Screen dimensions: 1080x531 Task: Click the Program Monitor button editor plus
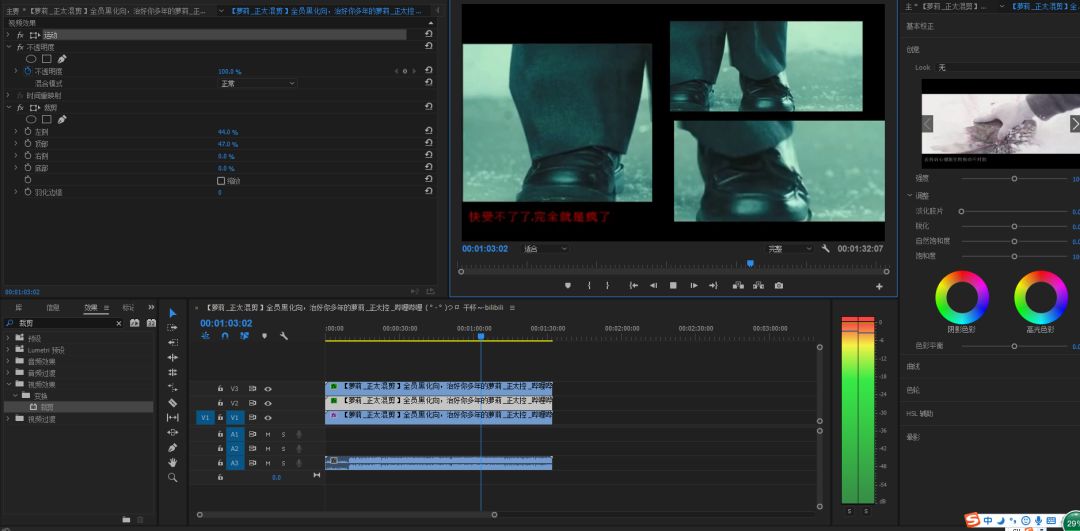coord(879,287)
